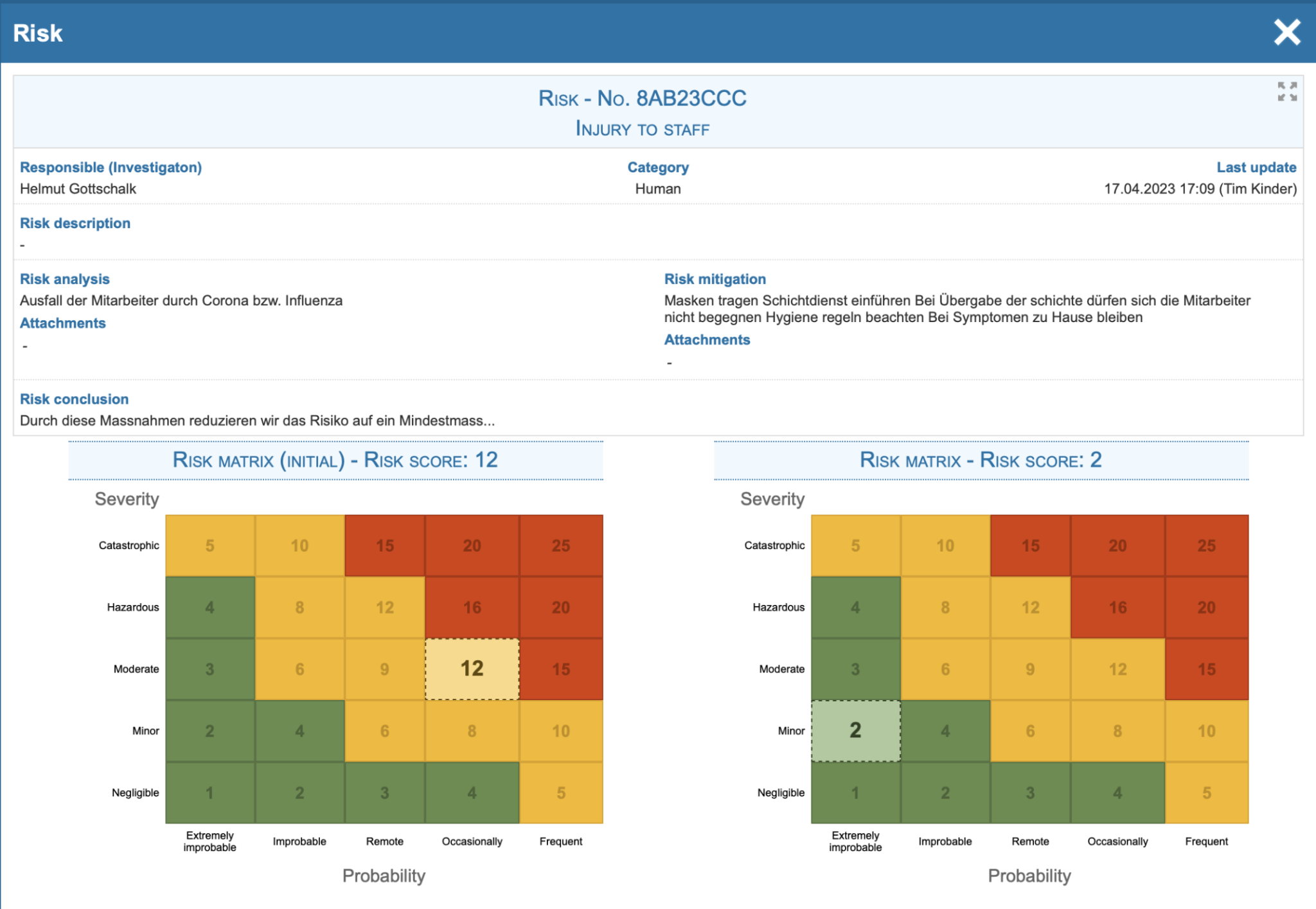Click the Responsible (Investigaton) heading
This screenshot has width=1316, height=909.
(x=111, y=167)
